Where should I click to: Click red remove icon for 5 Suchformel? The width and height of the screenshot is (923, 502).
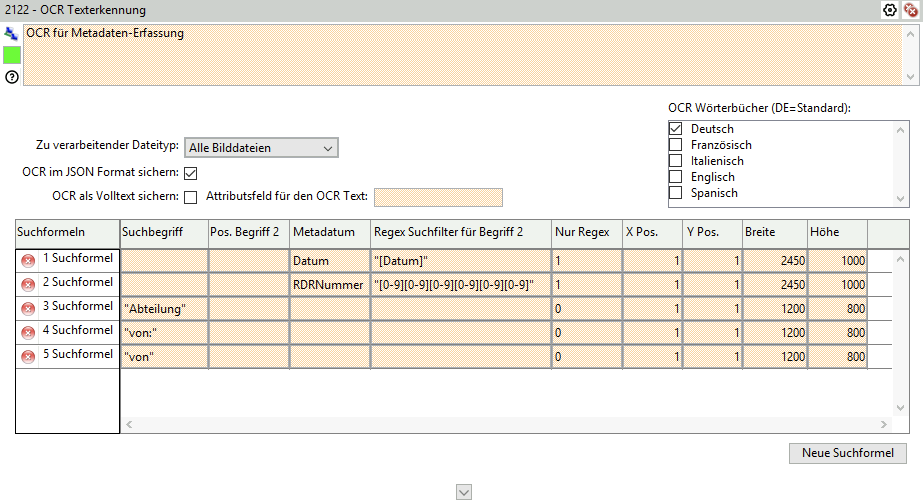(x=28, y=356)
